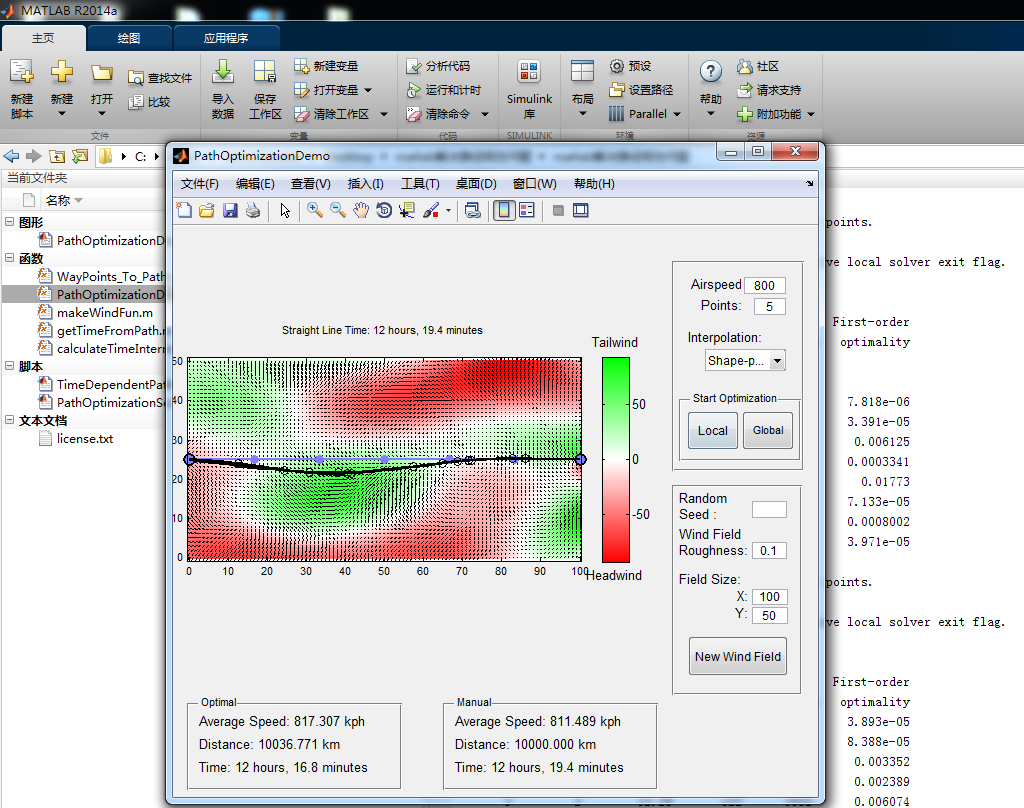Click the New Figure icon in figure toolbar
Viewport: 1024px width, 808px height.
point(185,210)
